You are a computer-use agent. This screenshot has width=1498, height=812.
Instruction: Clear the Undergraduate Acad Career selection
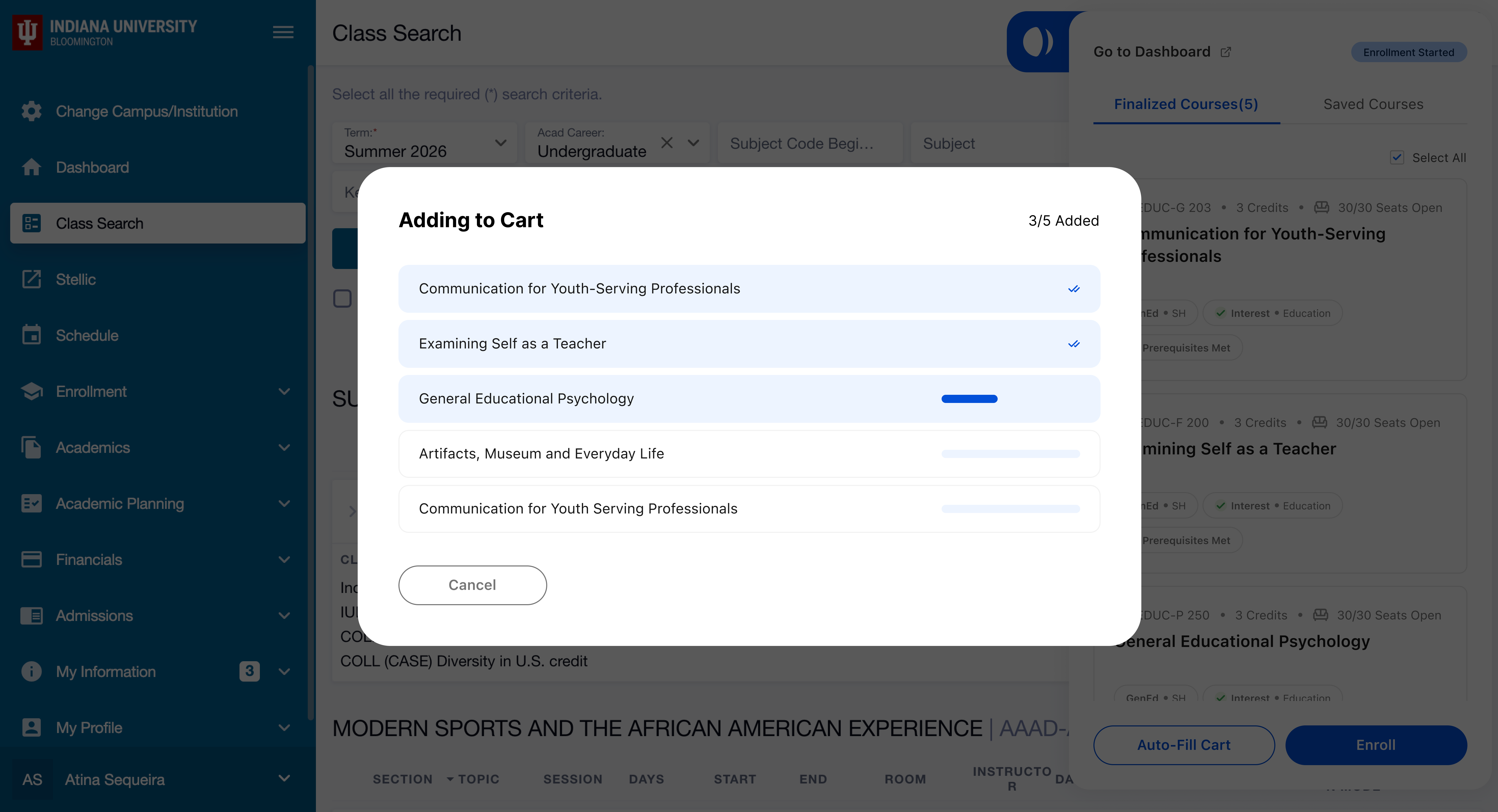666,142
